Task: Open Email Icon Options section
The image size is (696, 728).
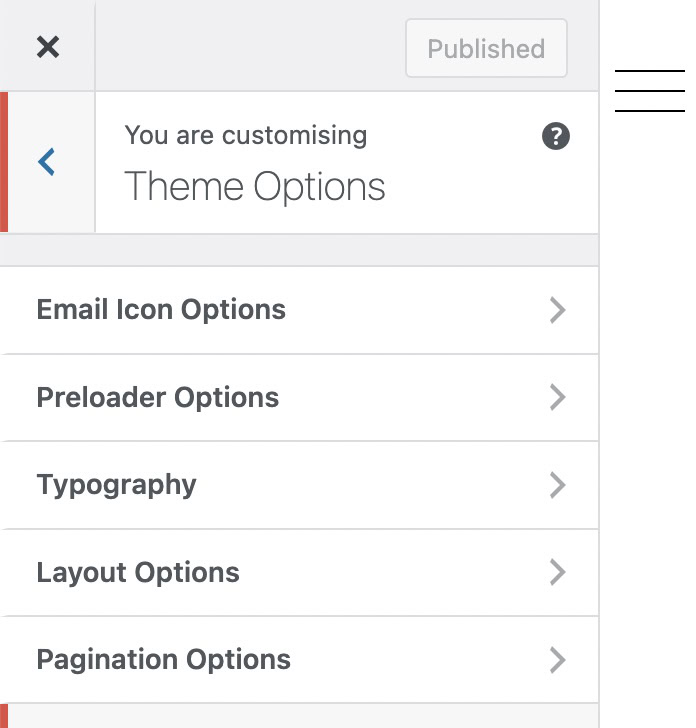Action: (x=161, y=310)
